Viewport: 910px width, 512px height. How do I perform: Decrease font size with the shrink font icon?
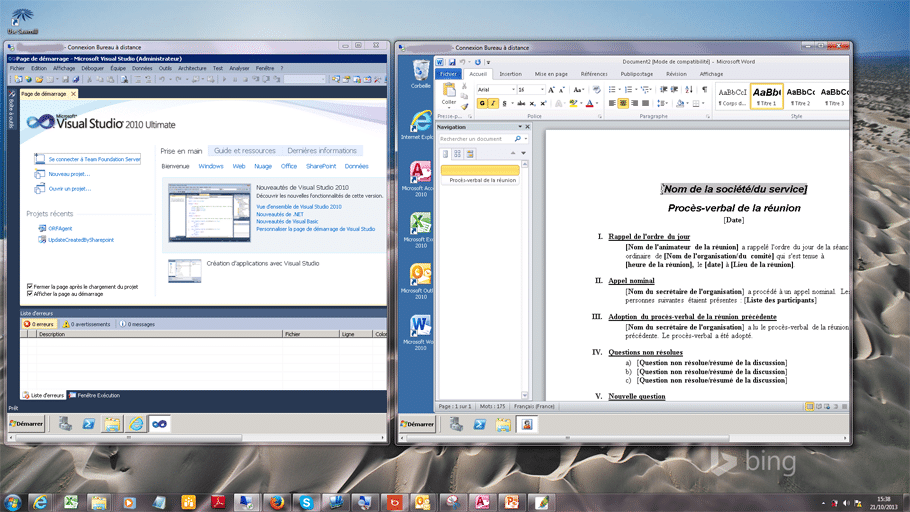pos(562,89)
